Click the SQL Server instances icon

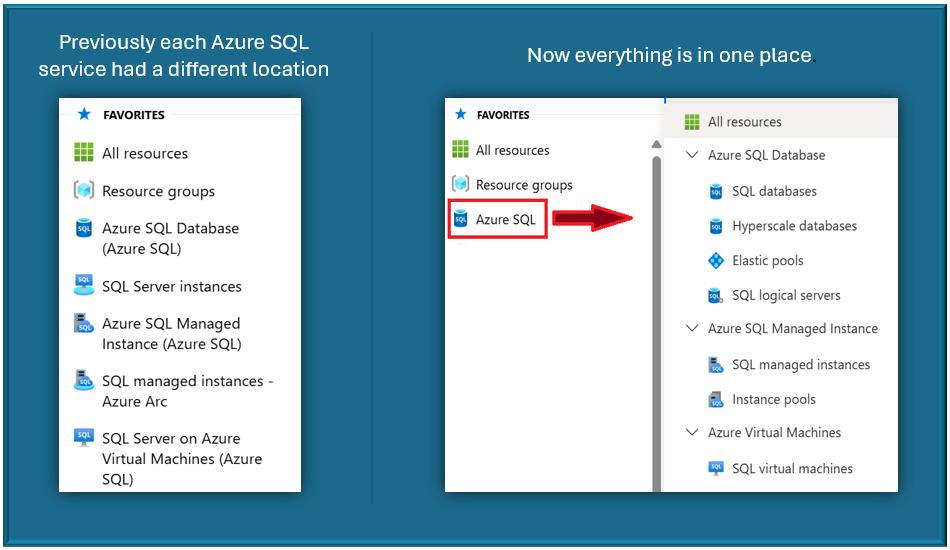click(x=84, y=286)
